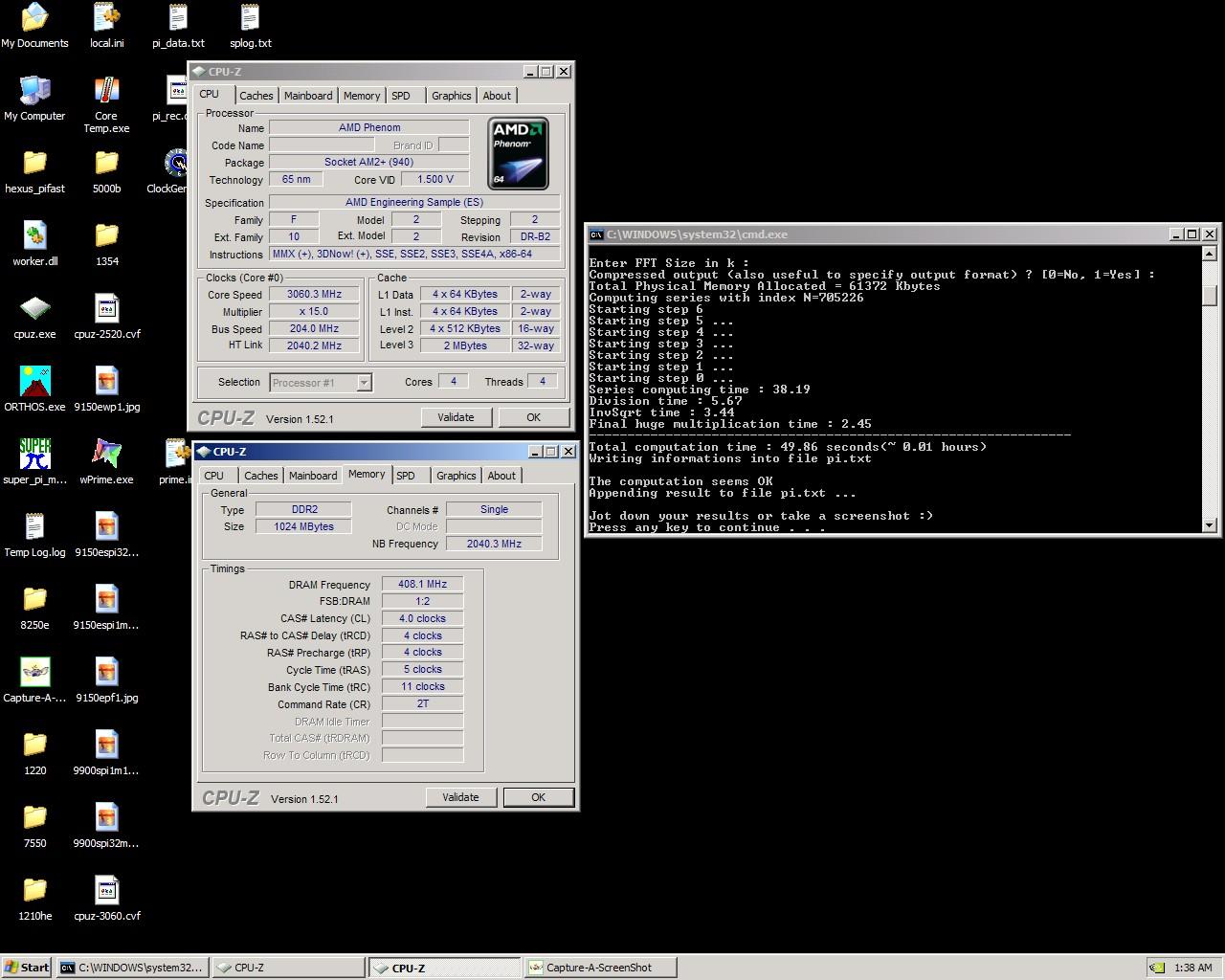
Task: Click the DRAM Frequency value 408.1 MHz
Action: (x=422, y=584)
